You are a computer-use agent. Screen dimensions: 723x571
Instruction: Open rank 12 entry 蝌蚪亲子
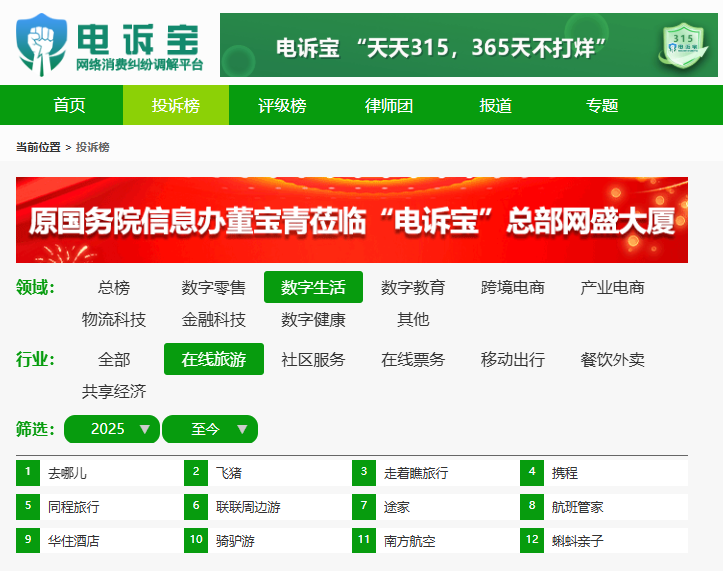(x=577, y=541)
